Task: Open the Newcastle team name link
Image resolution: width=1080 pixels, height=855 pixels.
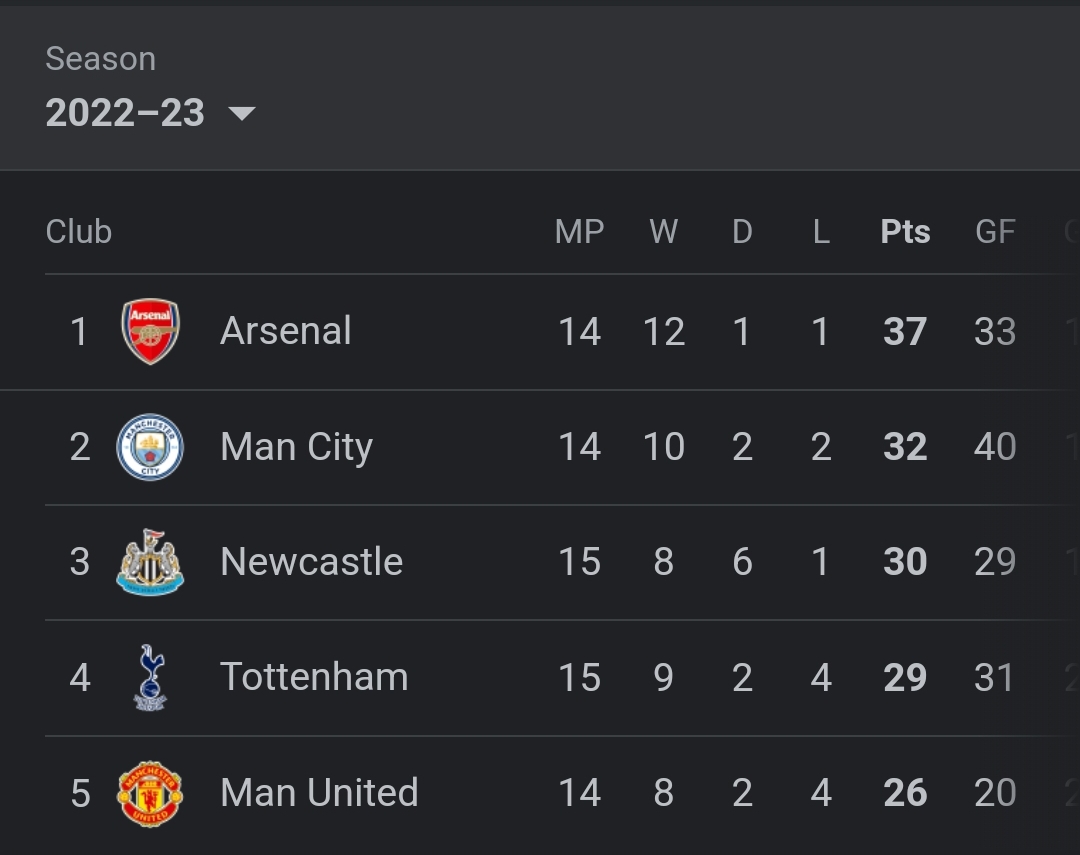Action: (311, 562)
